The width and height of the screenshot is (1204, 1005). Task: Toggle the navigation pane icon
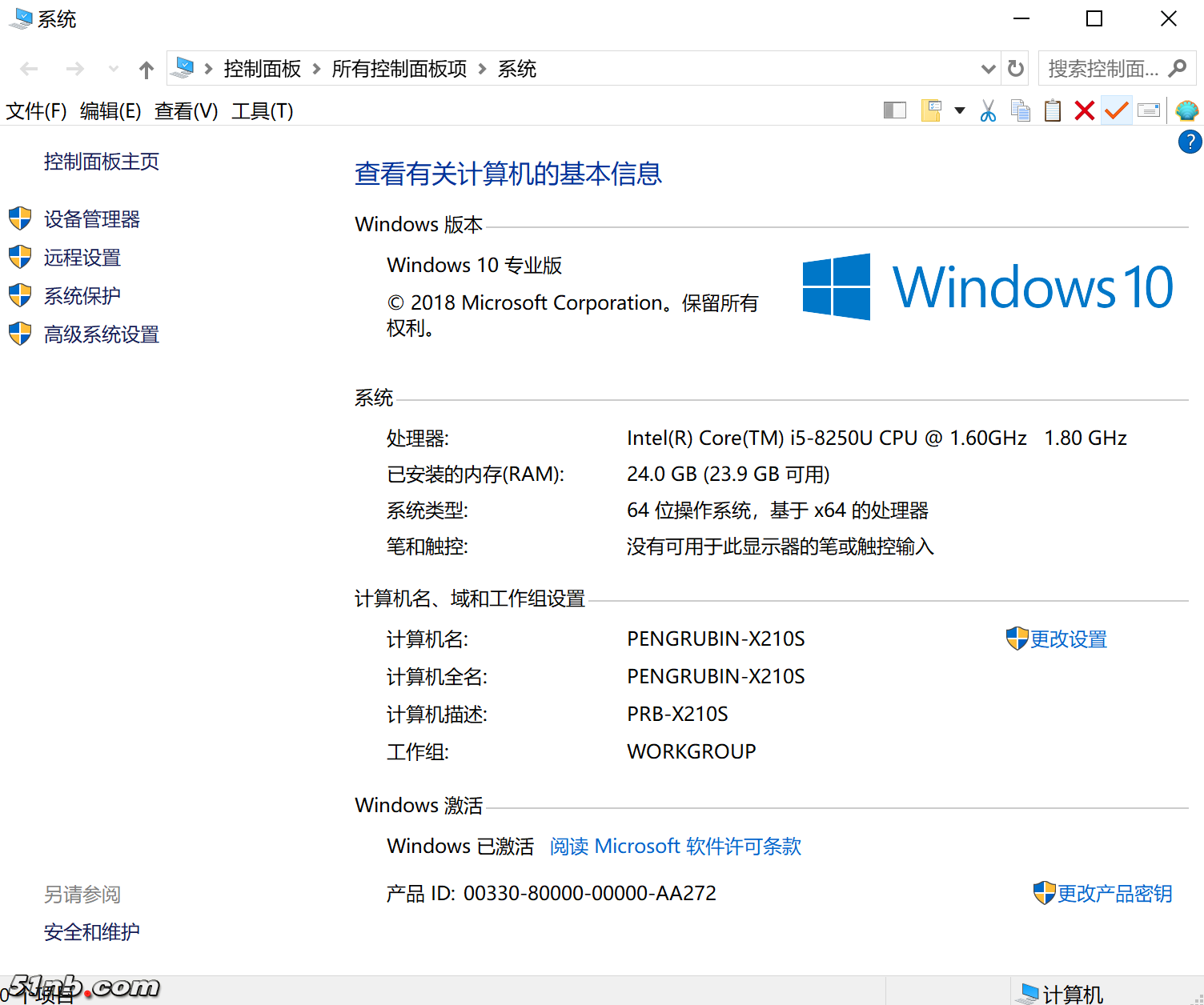point(894,110)
